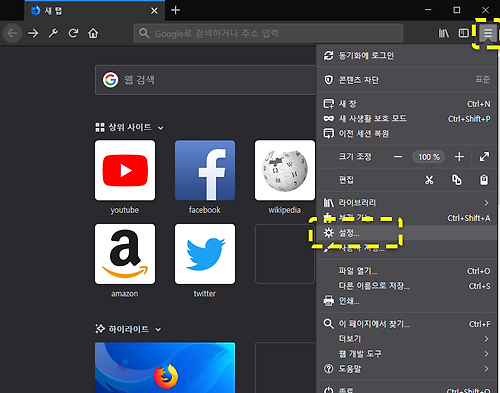The height and width of the screenshot is (393, 500).
Task: Click the Google logo in search box
Action: (110, 80)
